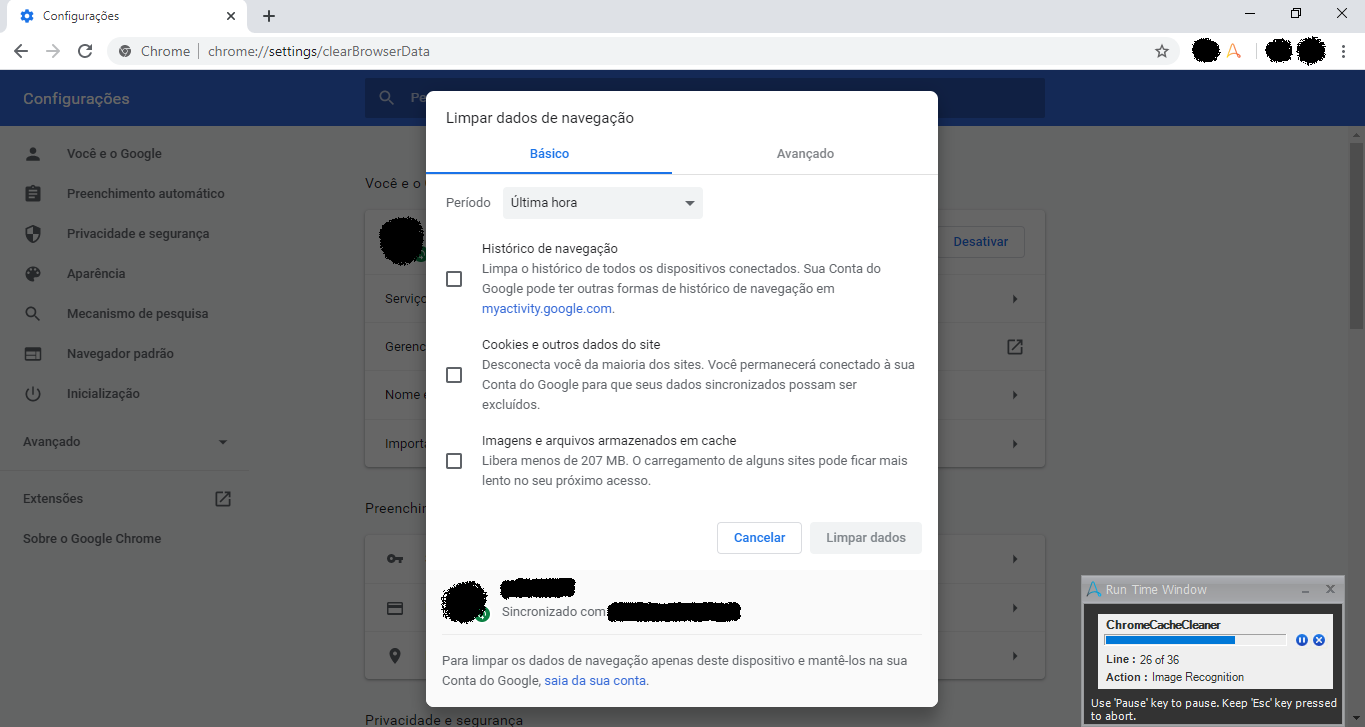Screen dimensions: 1365x727
Task: Open the Chrome three-dots menu
Action: point(1343,51)
